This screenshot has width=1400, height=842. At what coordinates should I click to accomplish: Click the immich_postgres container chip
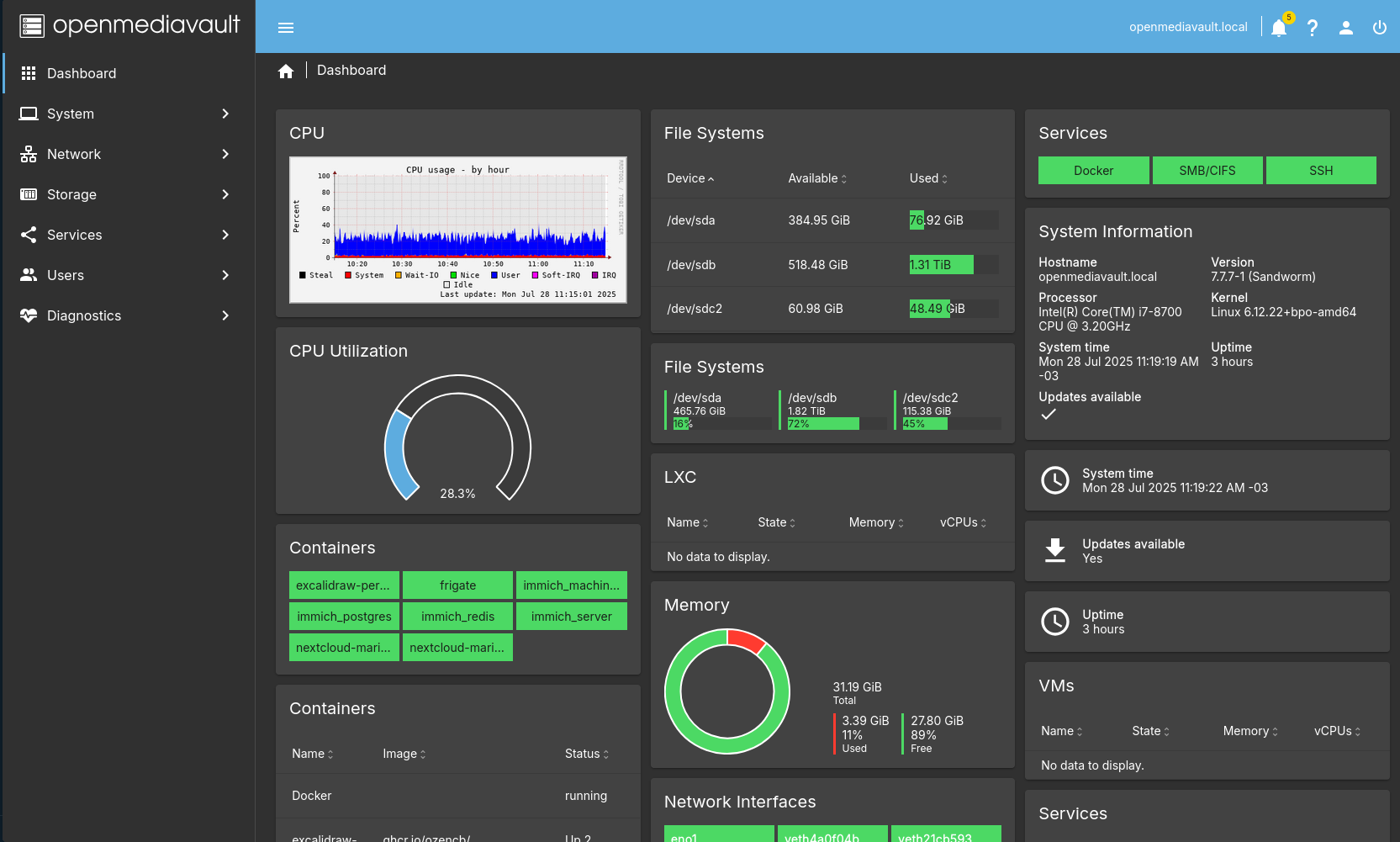coord(344,616)
